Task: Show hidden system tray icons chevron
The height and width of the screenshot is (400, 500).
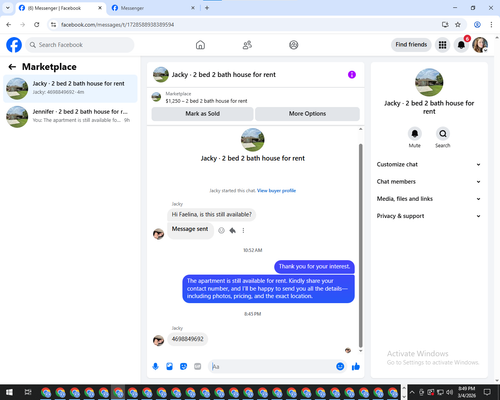Action: [x=412, y=392]
